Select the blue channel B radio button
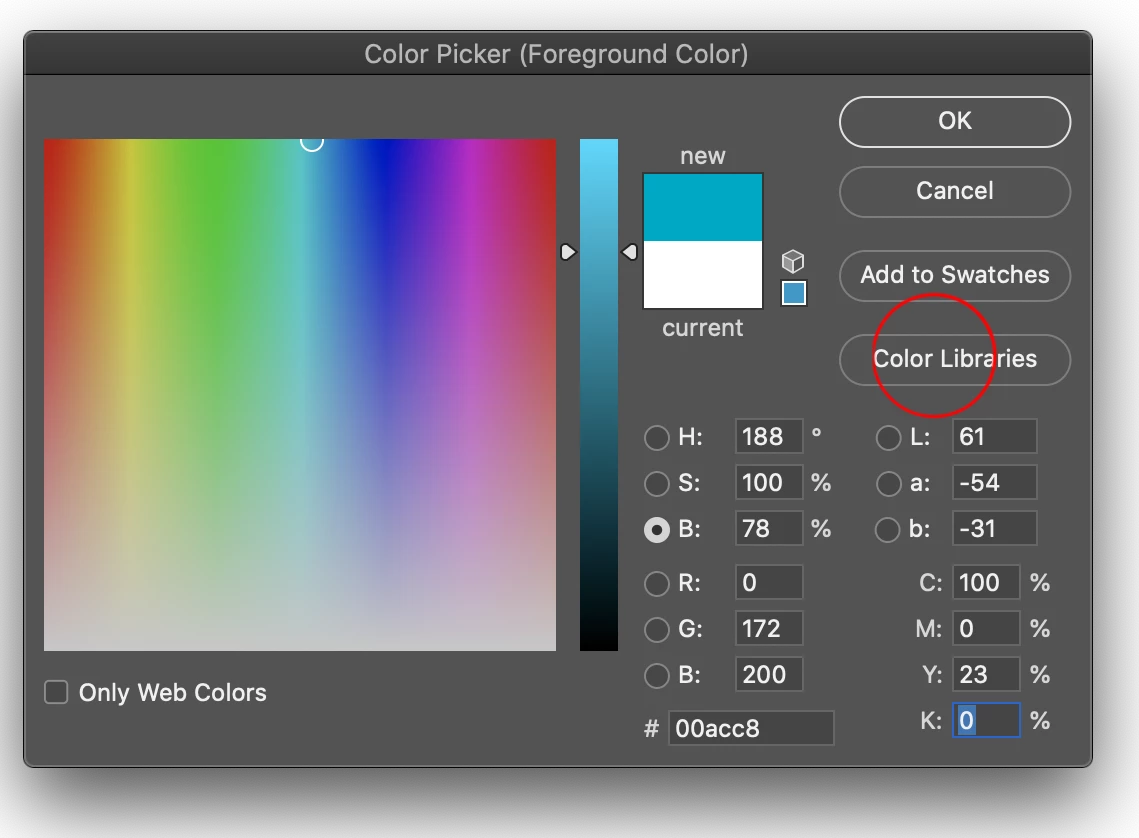 pyautogui.click(x=657, y=675)
